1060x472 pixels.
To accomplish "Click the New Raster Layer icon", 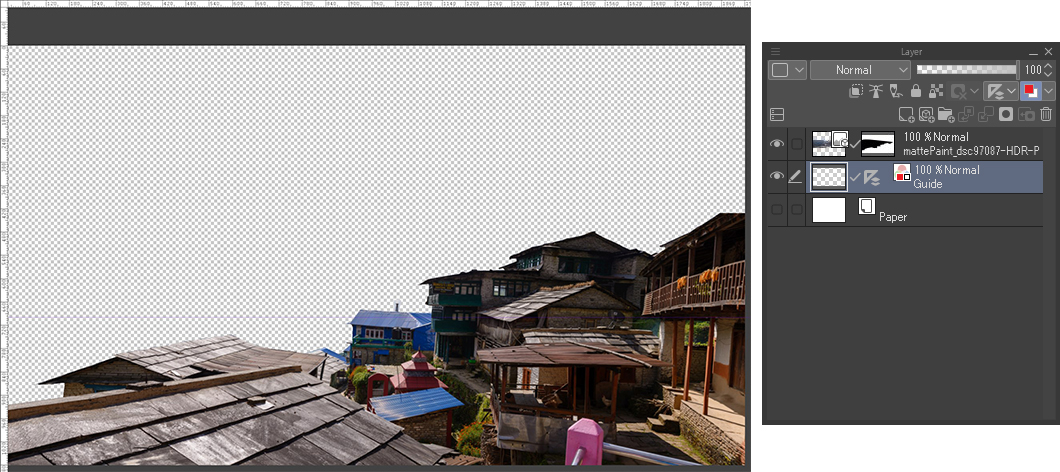I will (906, 115).
